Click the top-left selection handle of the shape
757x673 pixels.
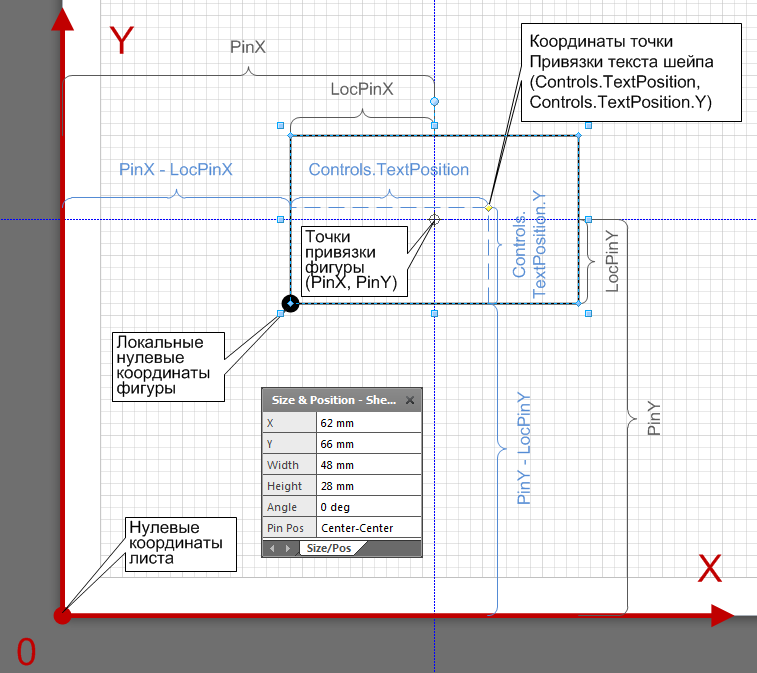[x=280, y=126]
